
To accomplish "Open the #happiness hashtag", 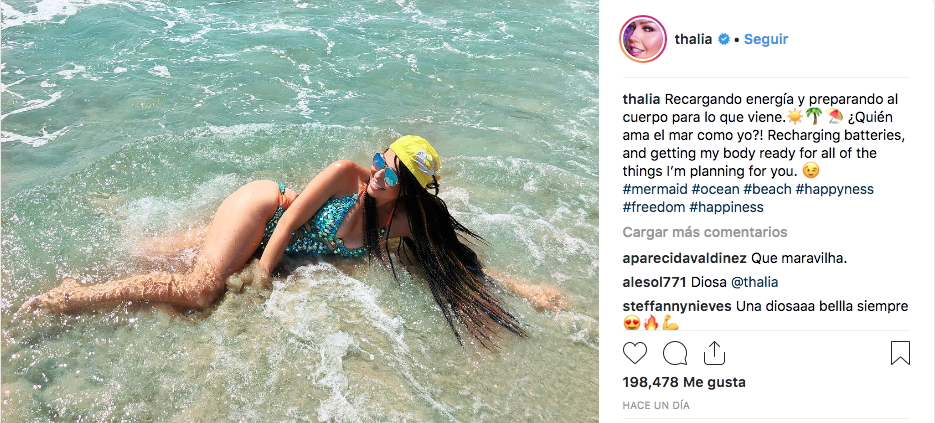I will (726, 208).
